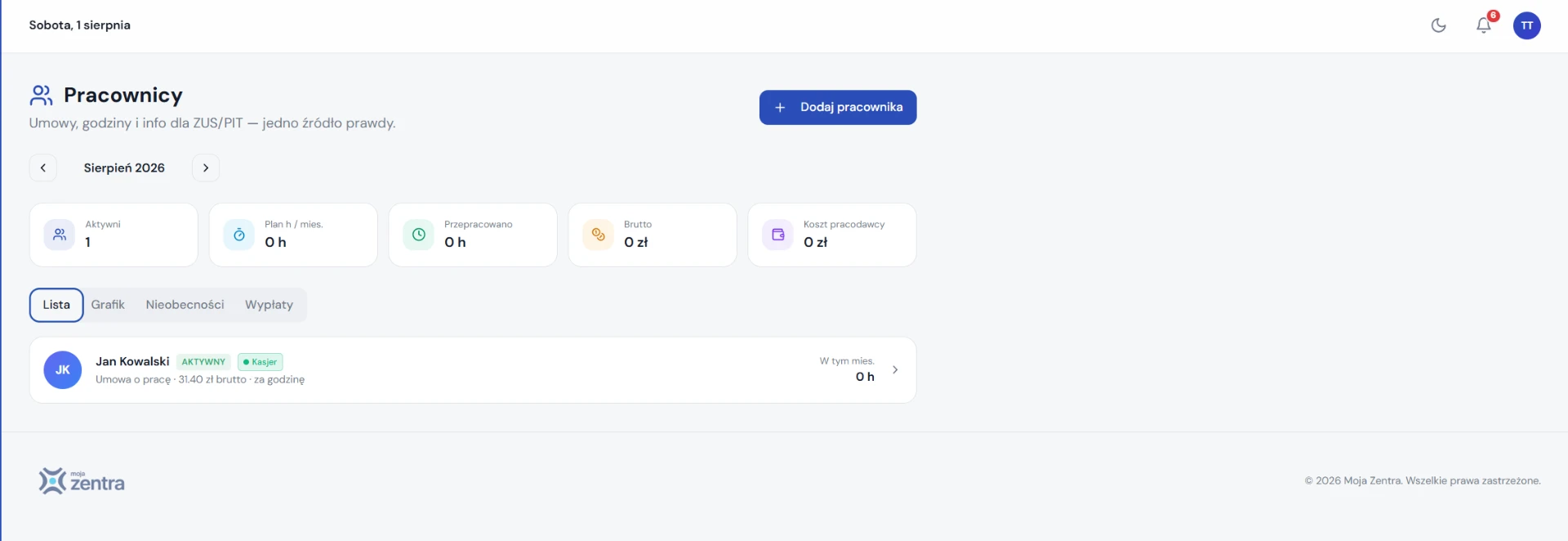This screenshot has width=1568, height=541.
Task: Open the Nieobecności tab
Action: [185, 305]
